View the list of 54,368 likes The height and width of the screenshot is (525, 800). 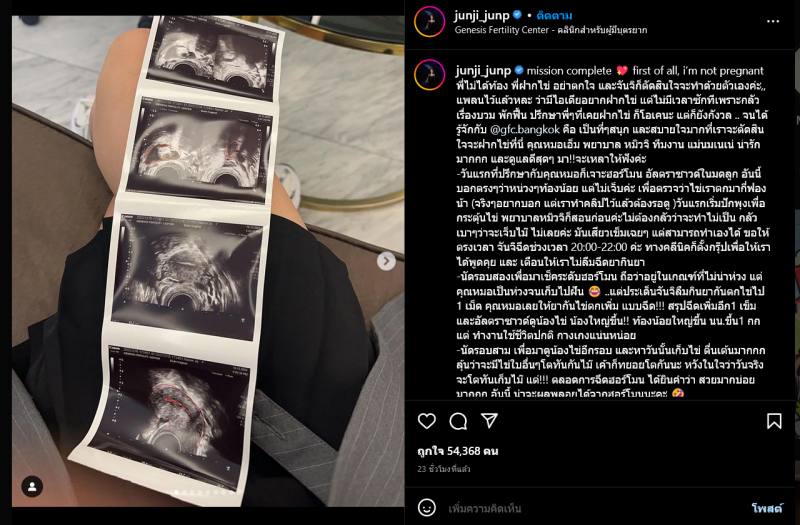click(458, 451)
